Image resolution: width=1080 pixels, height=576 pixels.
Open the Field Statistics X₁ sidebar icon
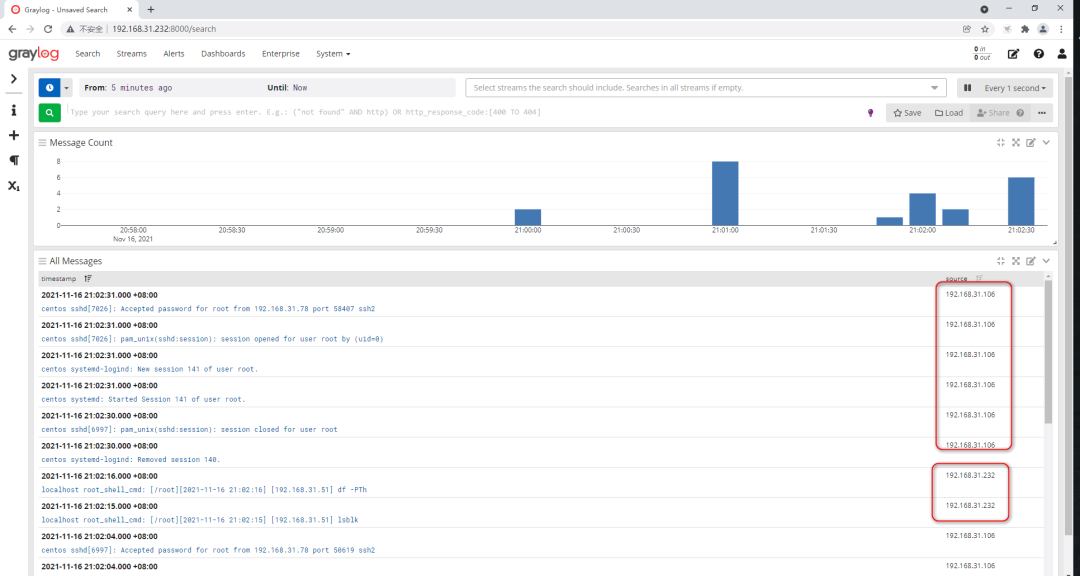pos(14,186)
